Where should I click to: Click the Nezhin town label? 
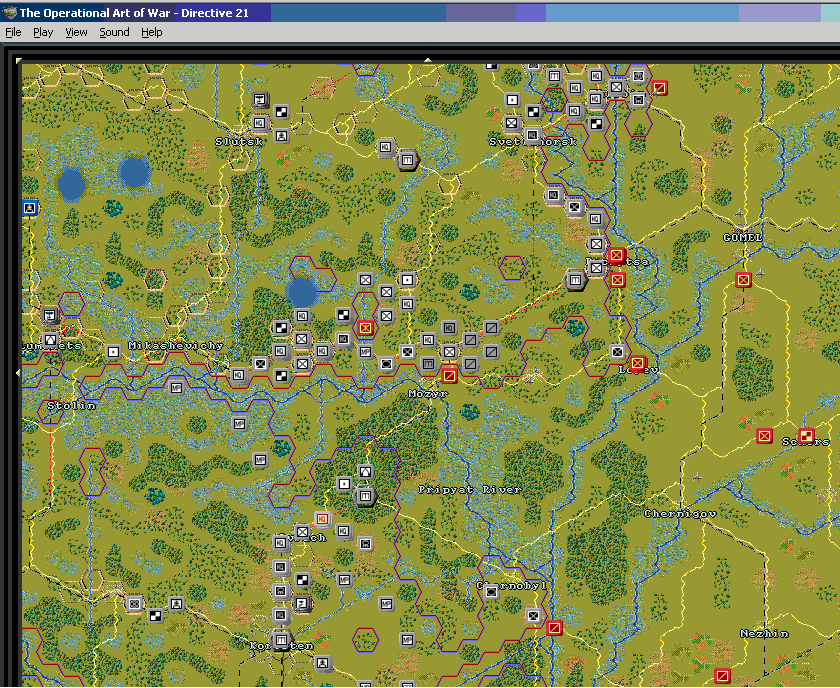click(x=764, y=634)
